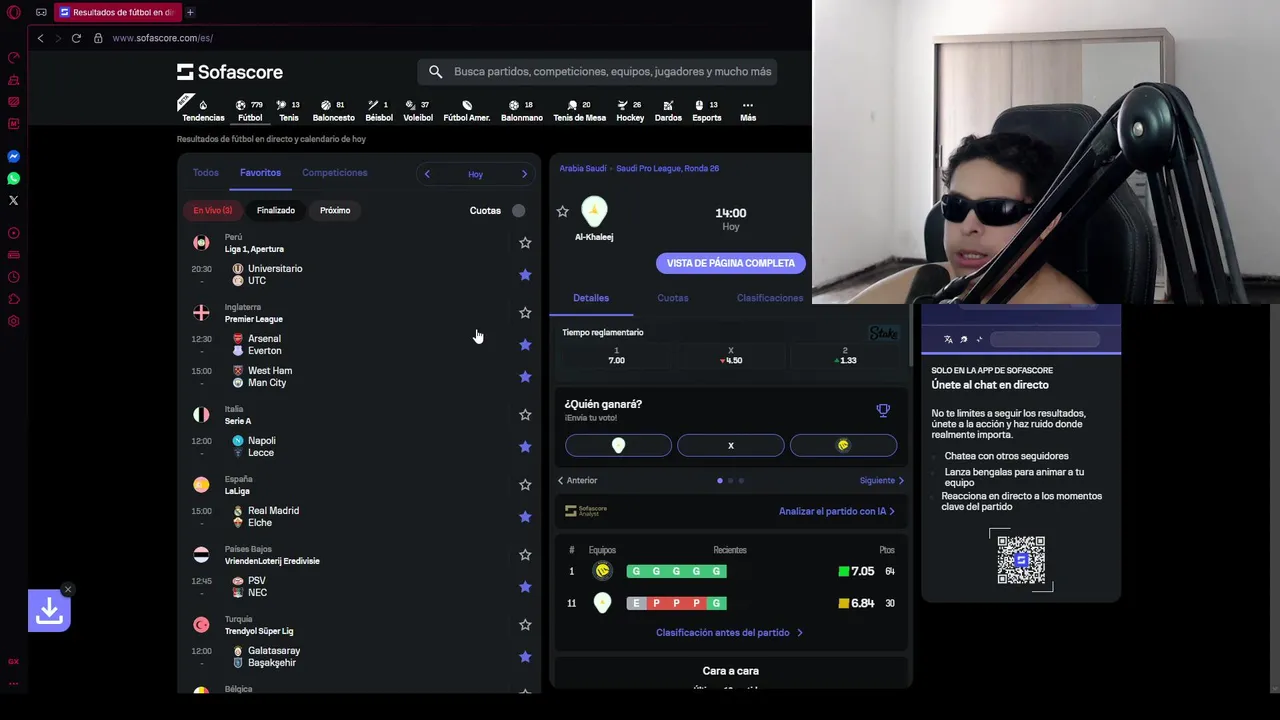Viewport: 1280px width, 720px height.
Task: Go to Siguiente poll slide
Action: click(x=882, y=481)
